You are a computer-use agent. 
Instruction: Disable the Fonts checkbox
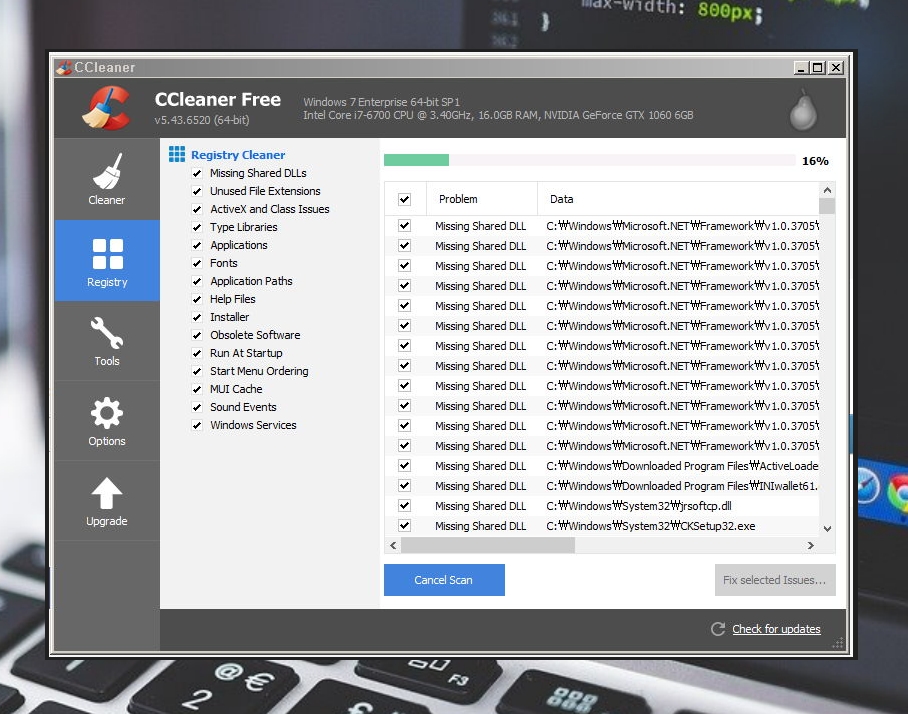tap(197, 263)
